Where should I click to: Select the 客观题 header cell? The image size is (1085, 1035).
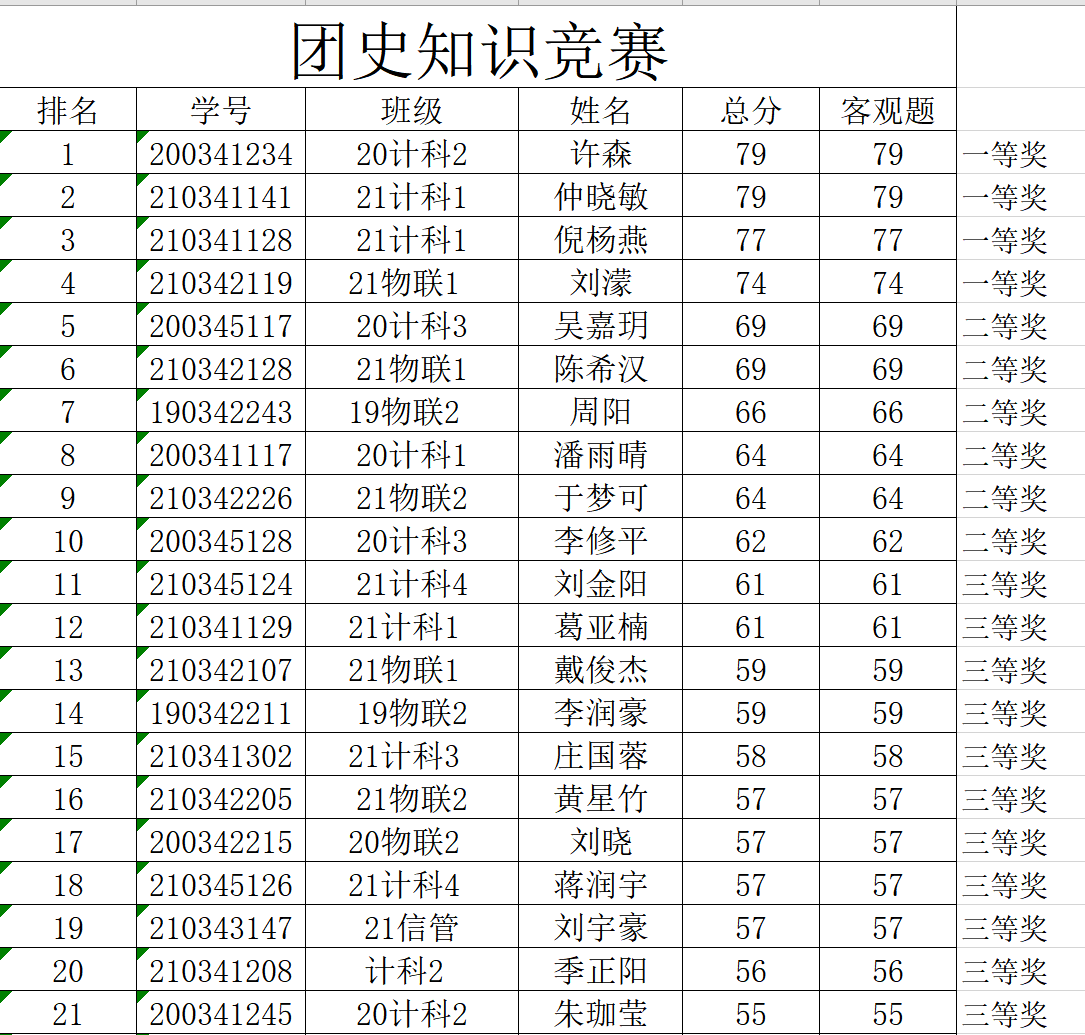(x=887, y=110)
